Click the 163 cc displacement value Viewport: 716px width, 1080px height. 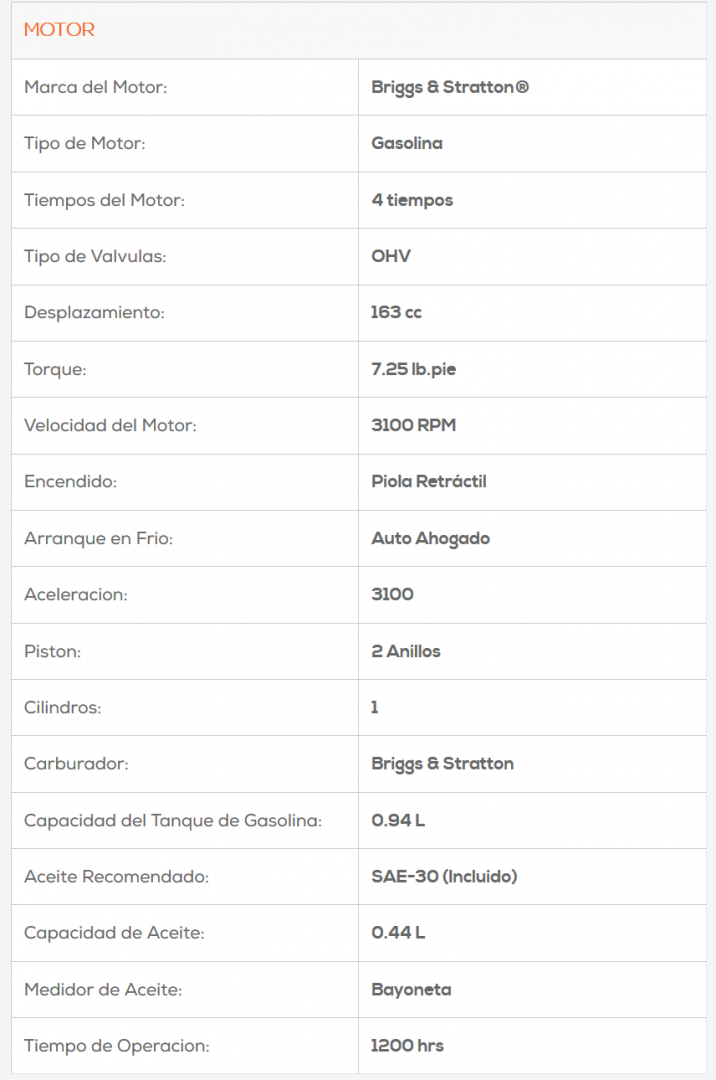396,312
